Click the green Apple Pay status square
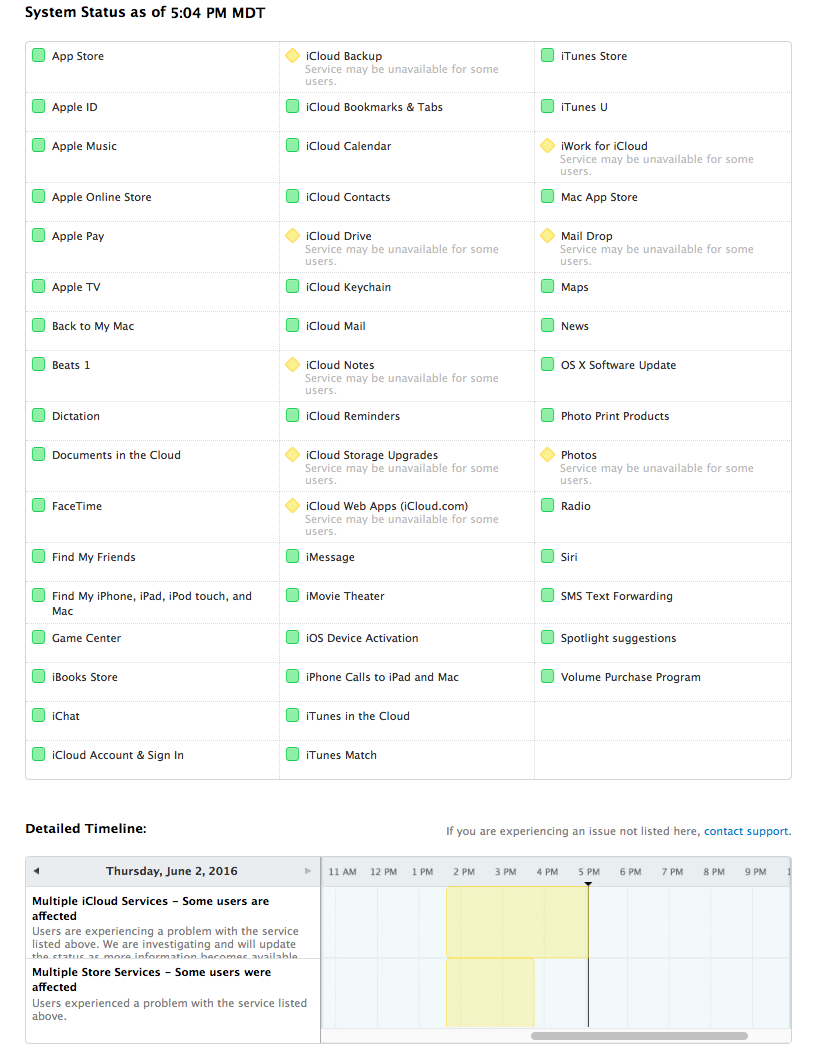 click(x=38, y=236)
